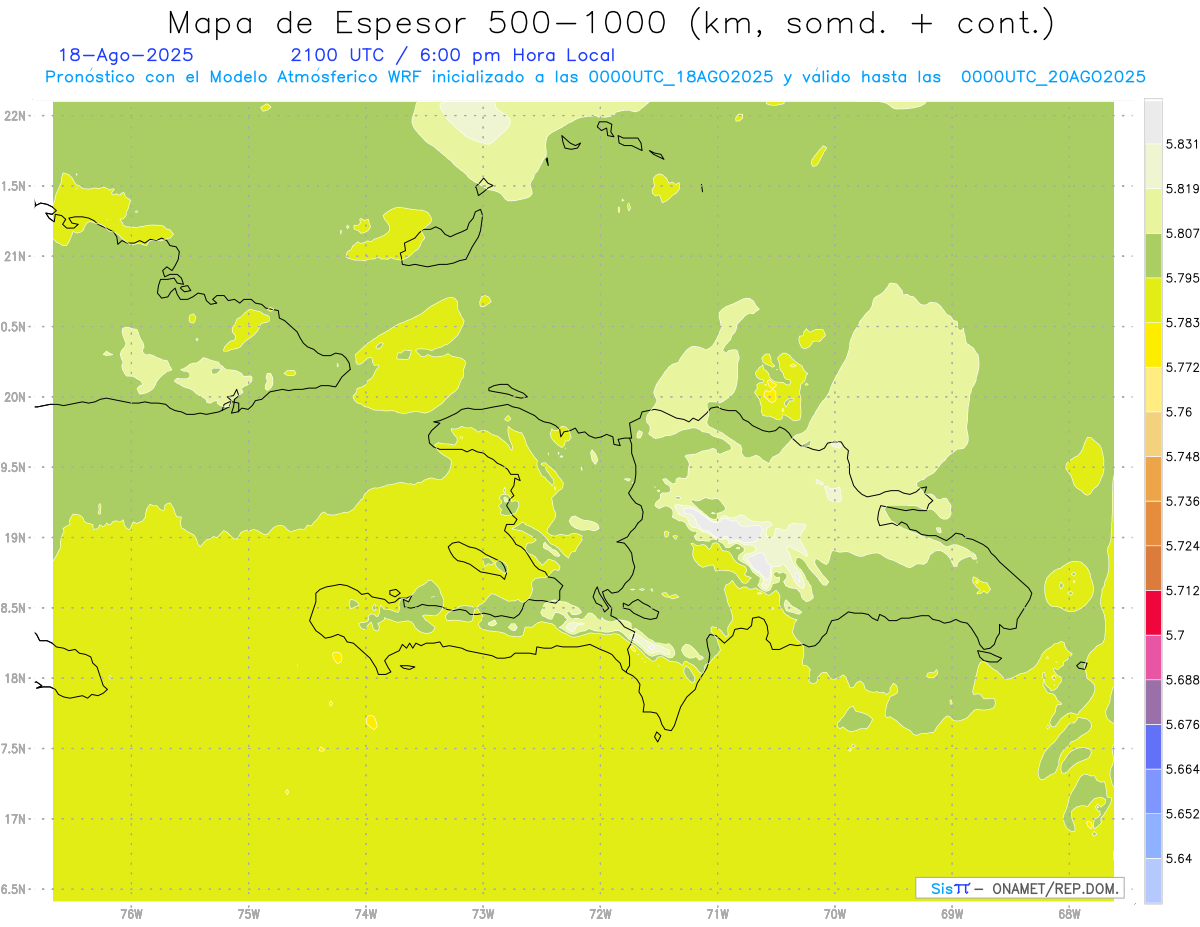Click the longitude label '70W'
The image size is (1200, 927).
[834, 913]
